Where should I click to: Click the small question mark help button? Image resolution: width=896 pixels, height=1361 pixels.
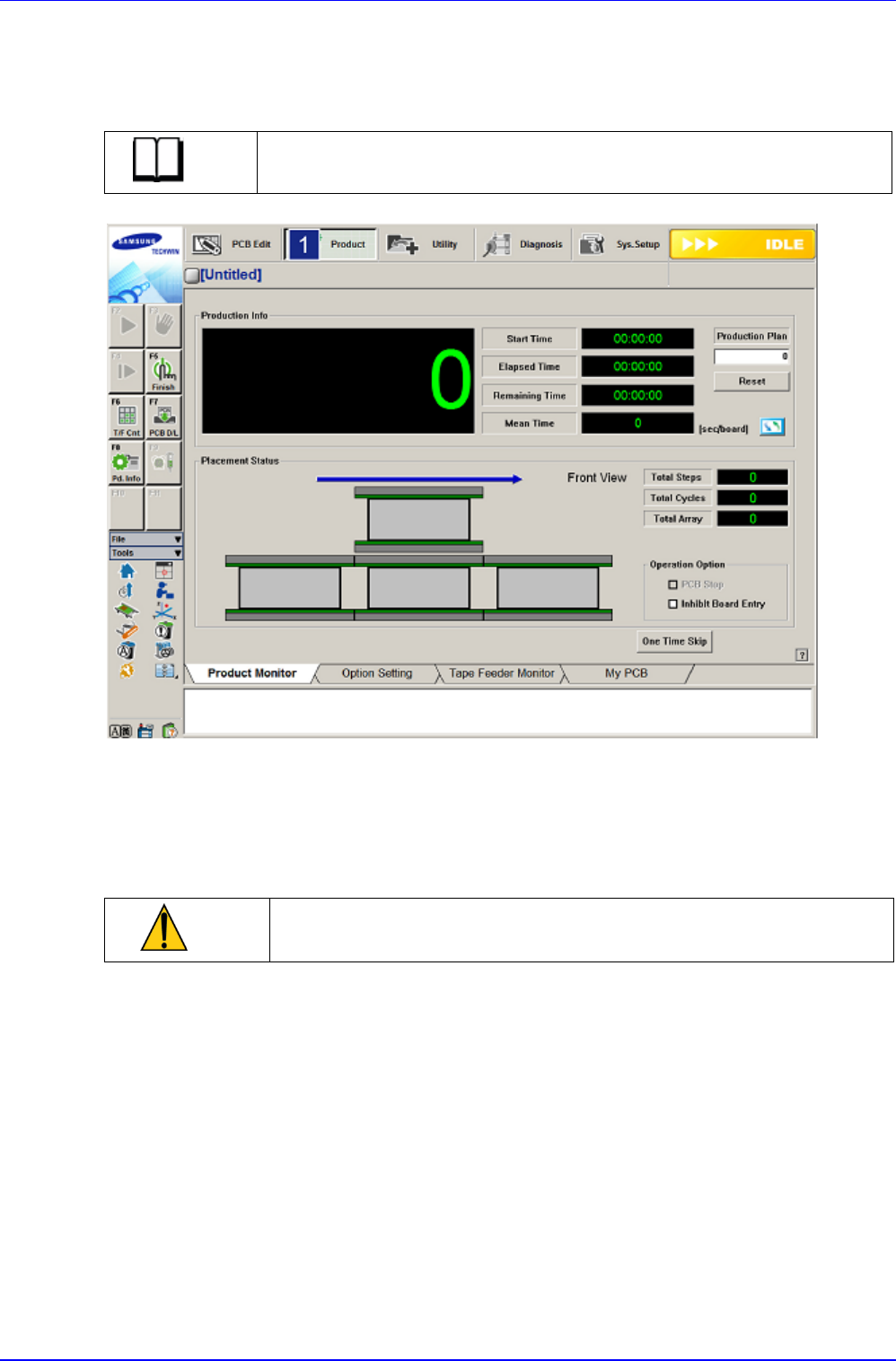click(x=803, y=655)
